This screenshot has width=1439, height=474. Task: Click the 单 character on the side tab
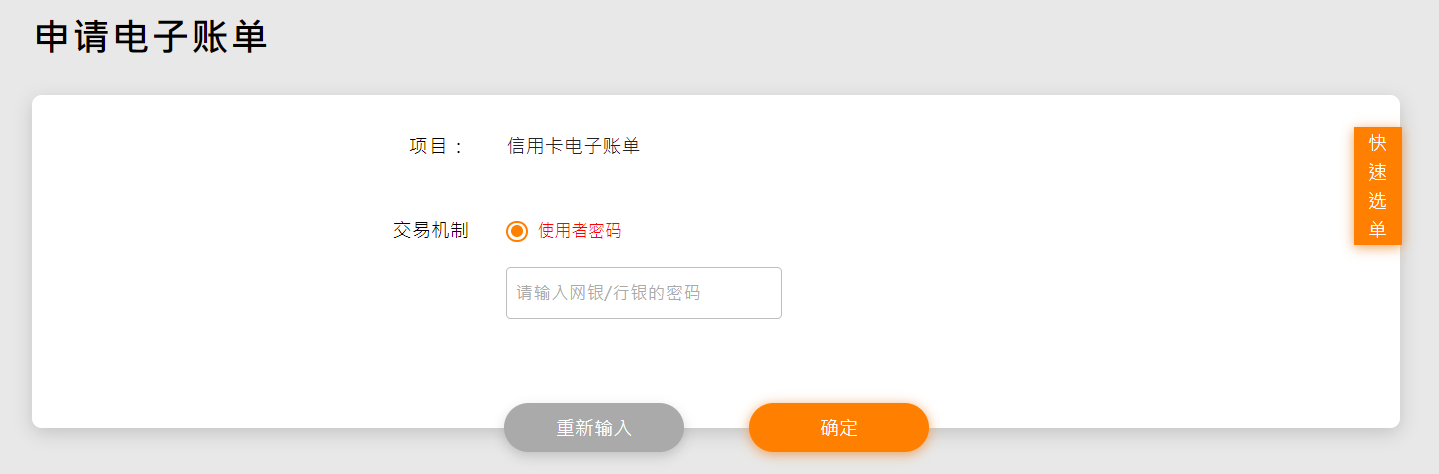click(x=1377, y=229)
